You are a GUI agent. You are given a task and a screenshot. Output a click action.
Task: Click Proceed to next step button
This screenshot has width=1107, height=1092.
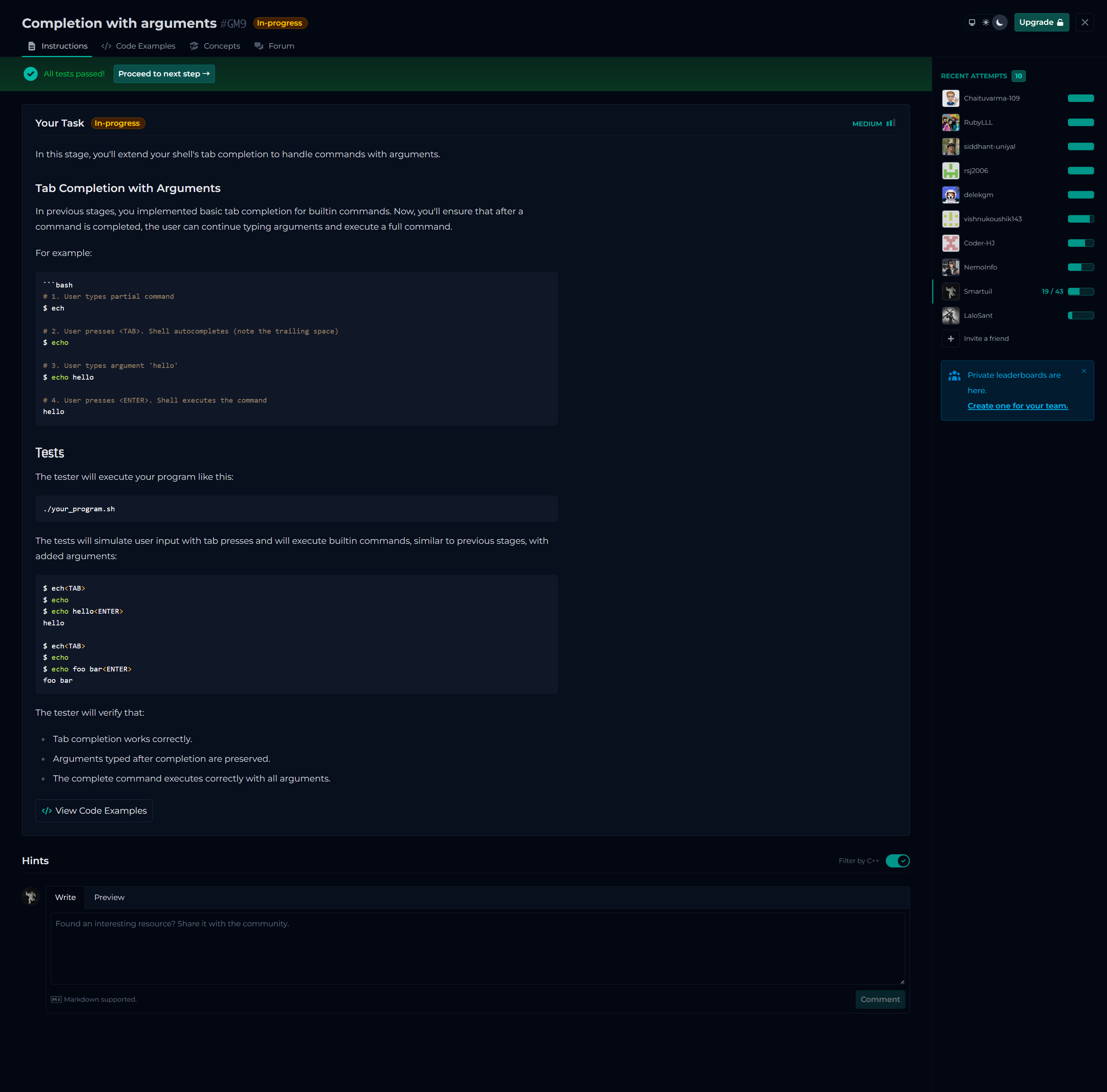(x=164, y=74)
